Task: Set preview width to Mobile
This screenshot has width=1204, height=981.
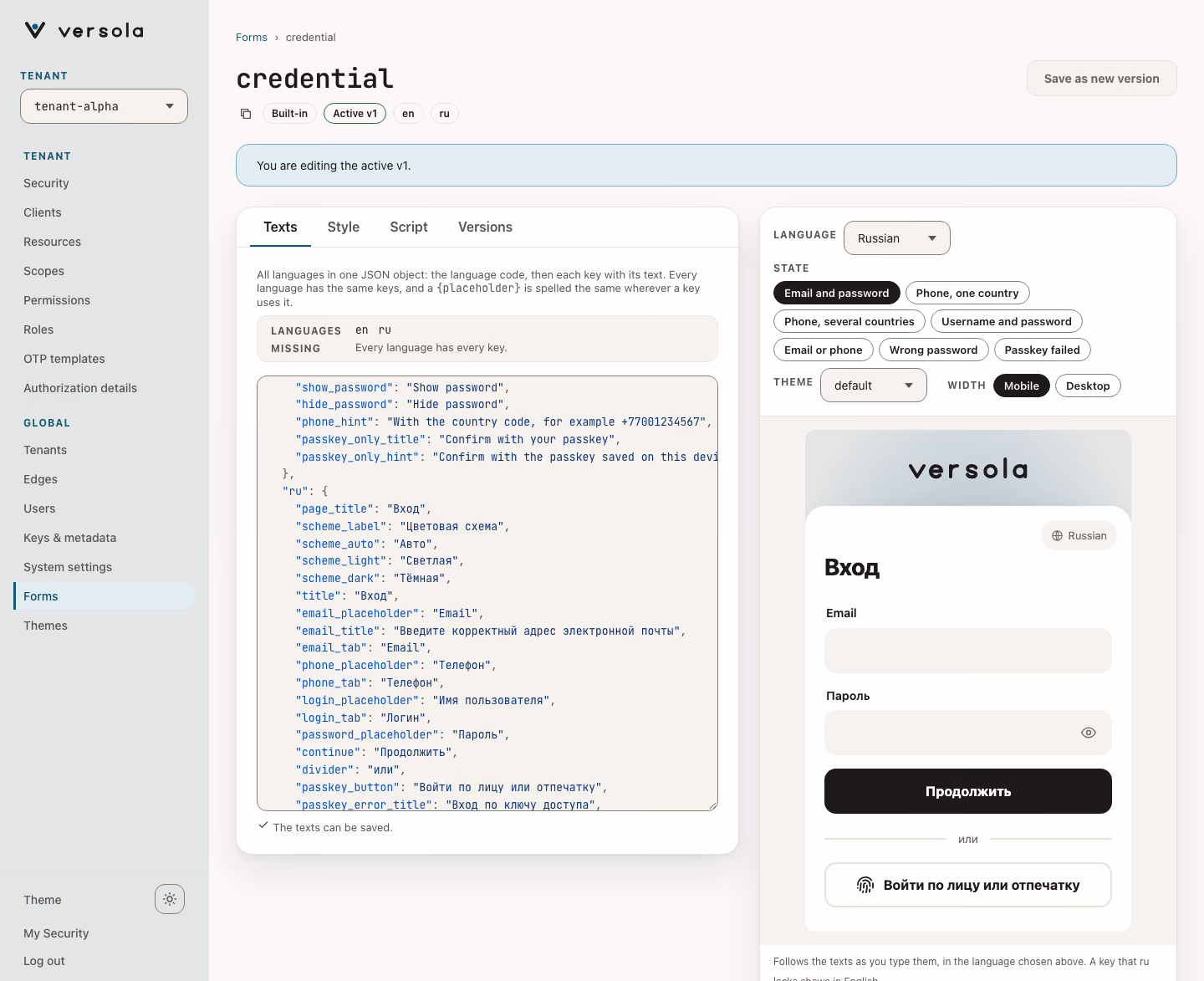Action: coord(1022,386)
